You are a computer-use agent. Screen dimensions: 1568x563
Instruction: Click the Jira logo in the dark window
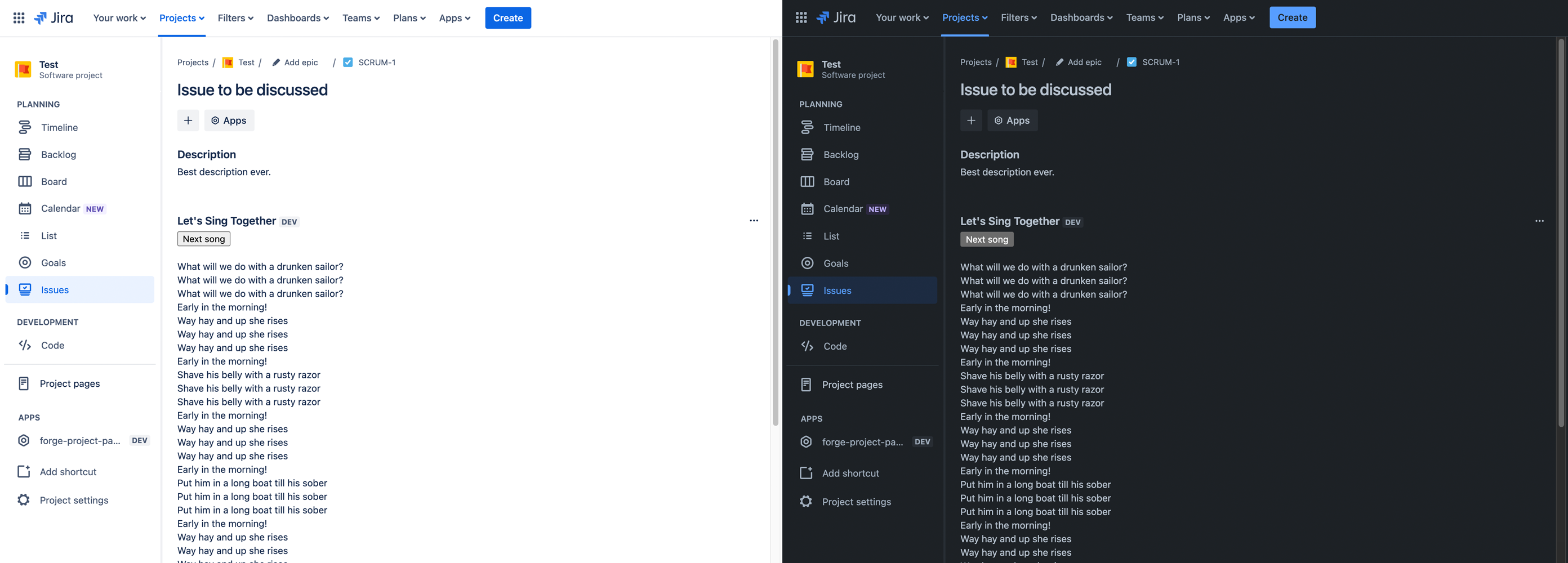point(836,17)
